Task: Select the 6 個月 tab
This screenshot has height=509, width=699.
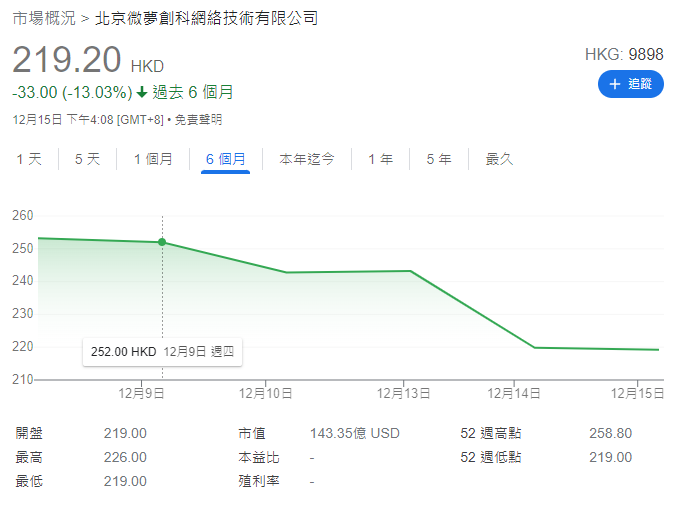Action: tap(226, 159)
